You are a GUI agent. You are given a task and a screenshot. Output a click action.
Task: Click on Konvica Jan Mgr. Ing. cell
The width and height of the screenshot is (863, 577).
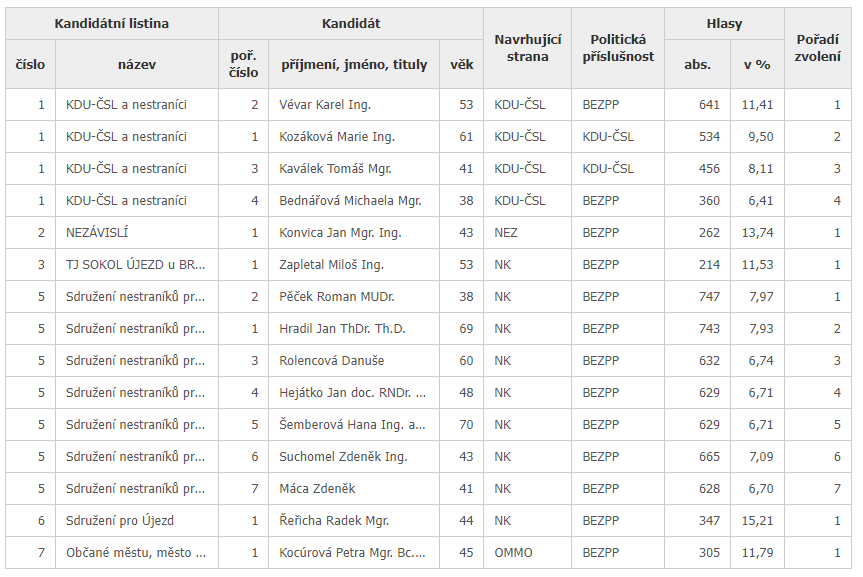click(340, 232)
